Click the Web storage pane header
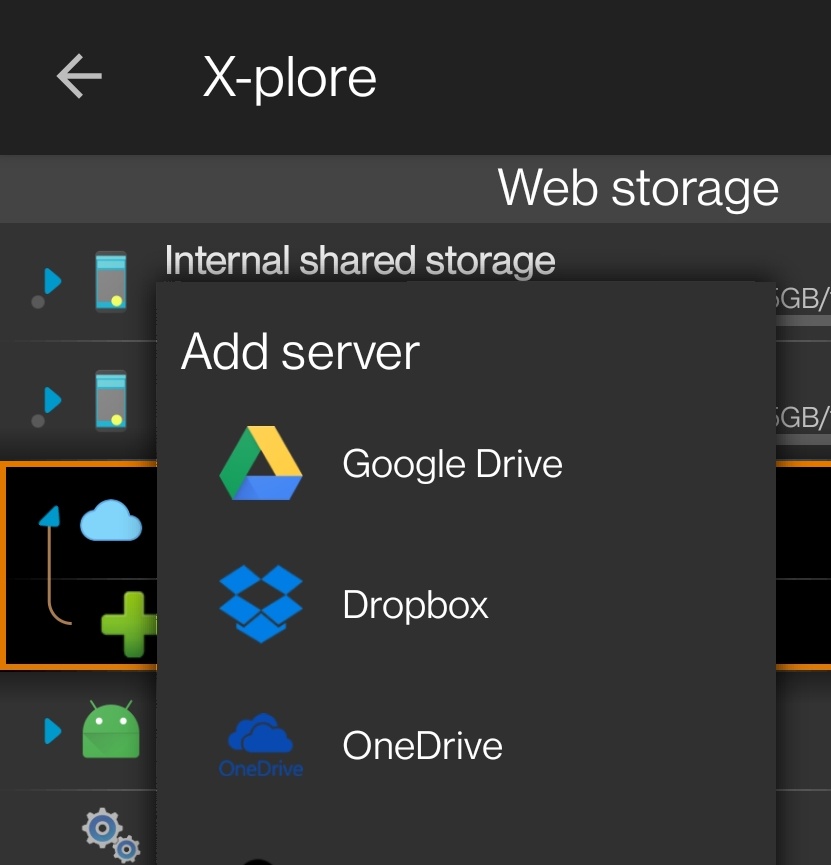This screenshot has height=865, width=831. pos(637,188)
